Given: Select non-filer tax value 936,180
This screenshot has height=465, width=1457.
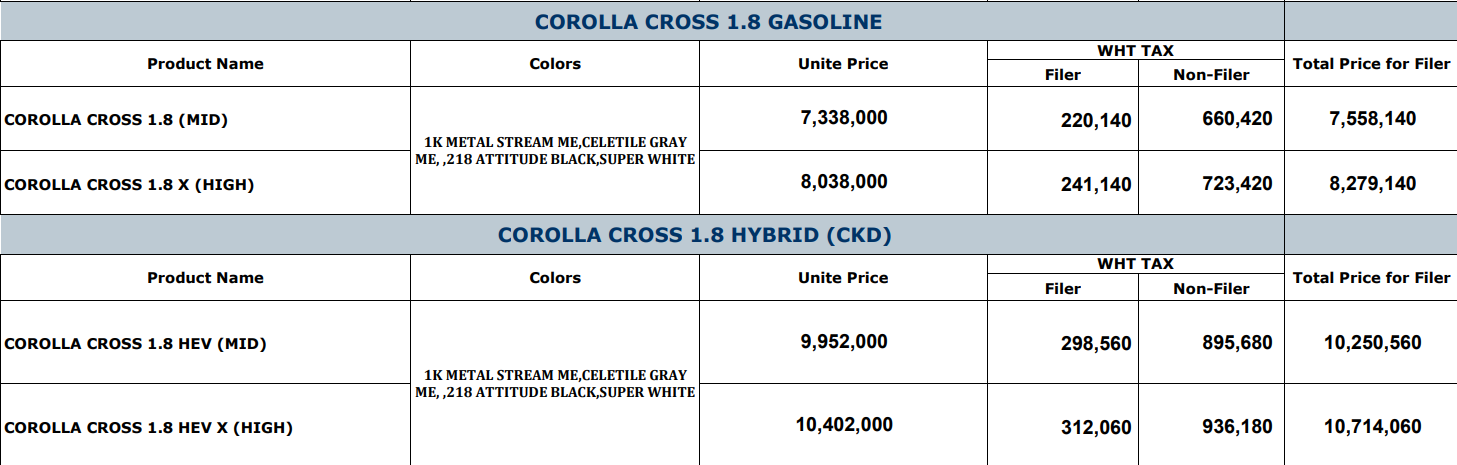Looking at the screenshot, I should 1237,427.
